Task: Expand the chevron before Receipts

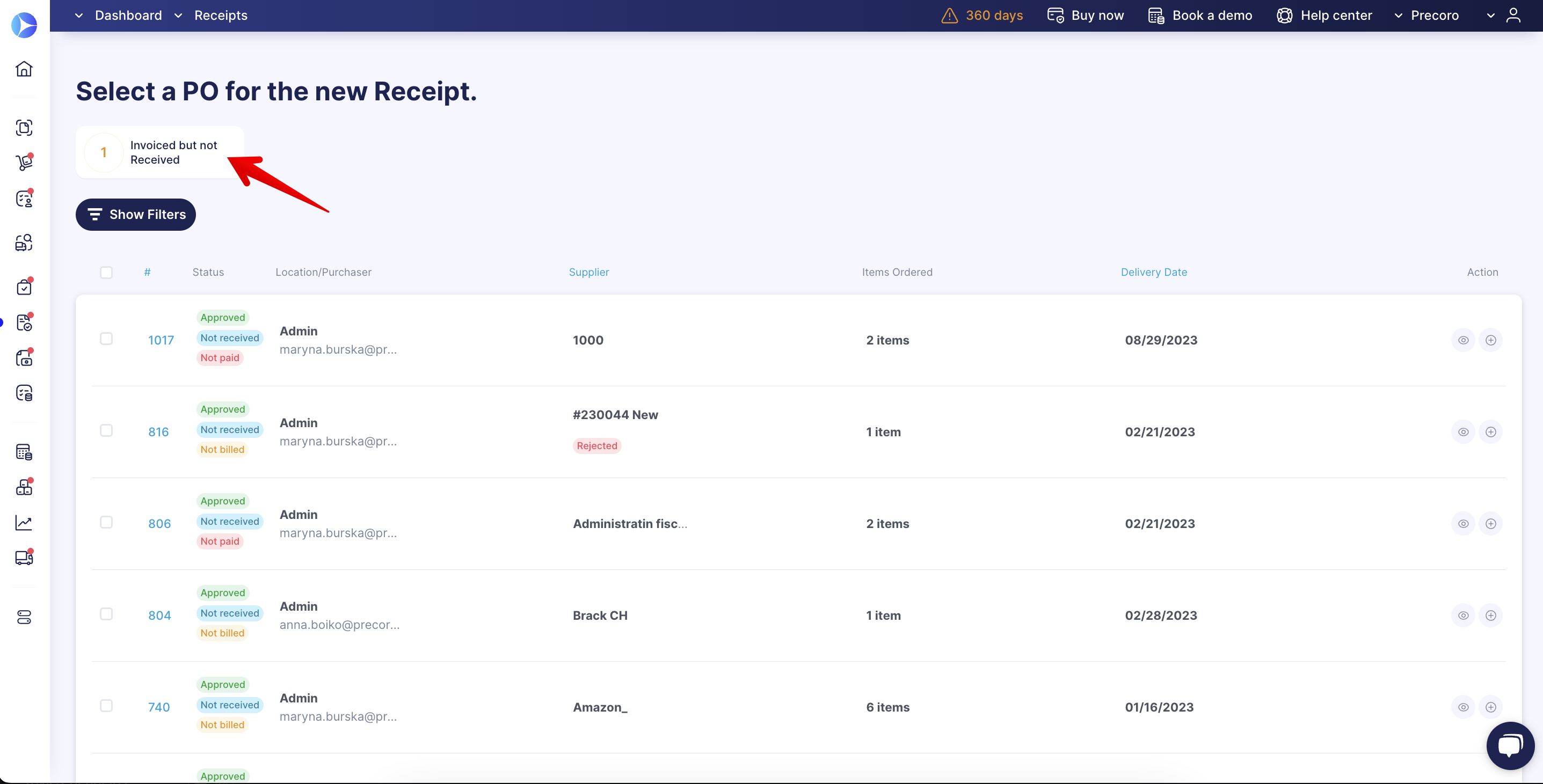Action: [x=178, y=16]
